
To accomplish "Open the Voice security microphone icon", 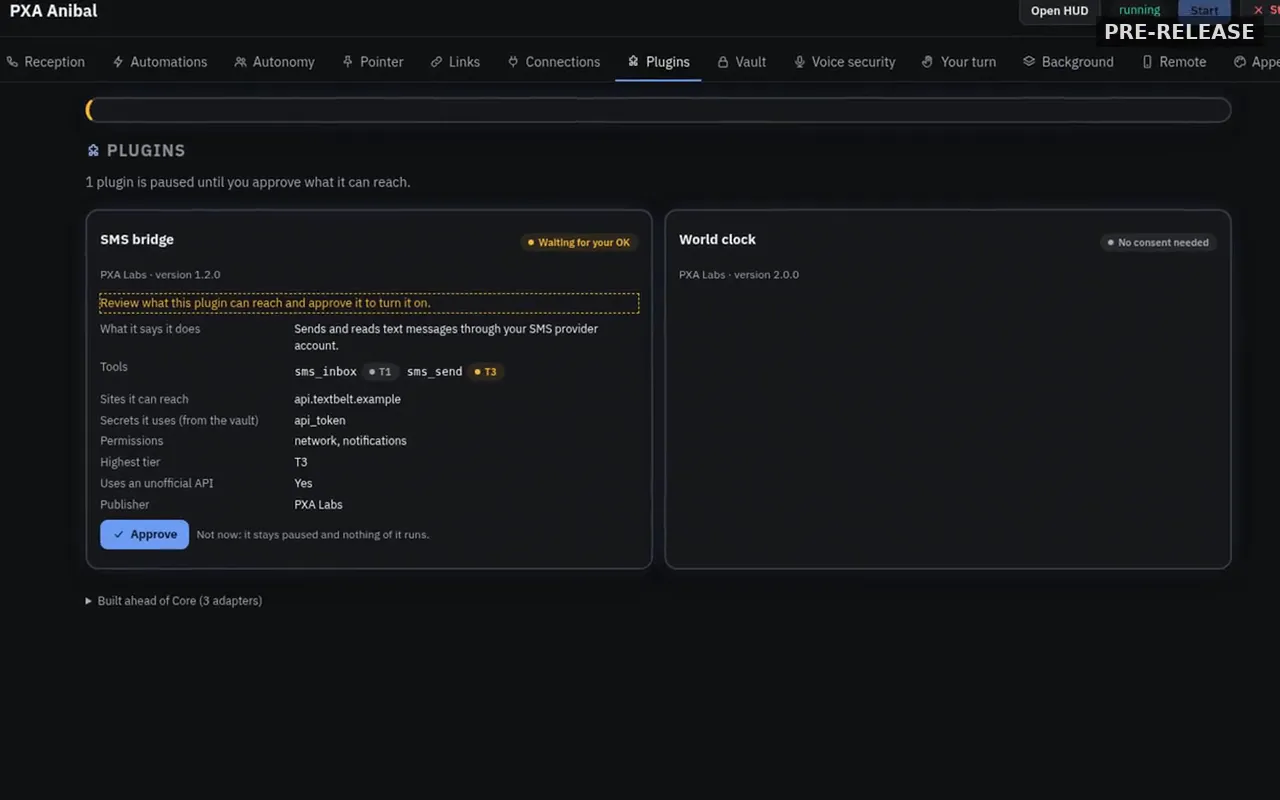I will pos(799,62).
